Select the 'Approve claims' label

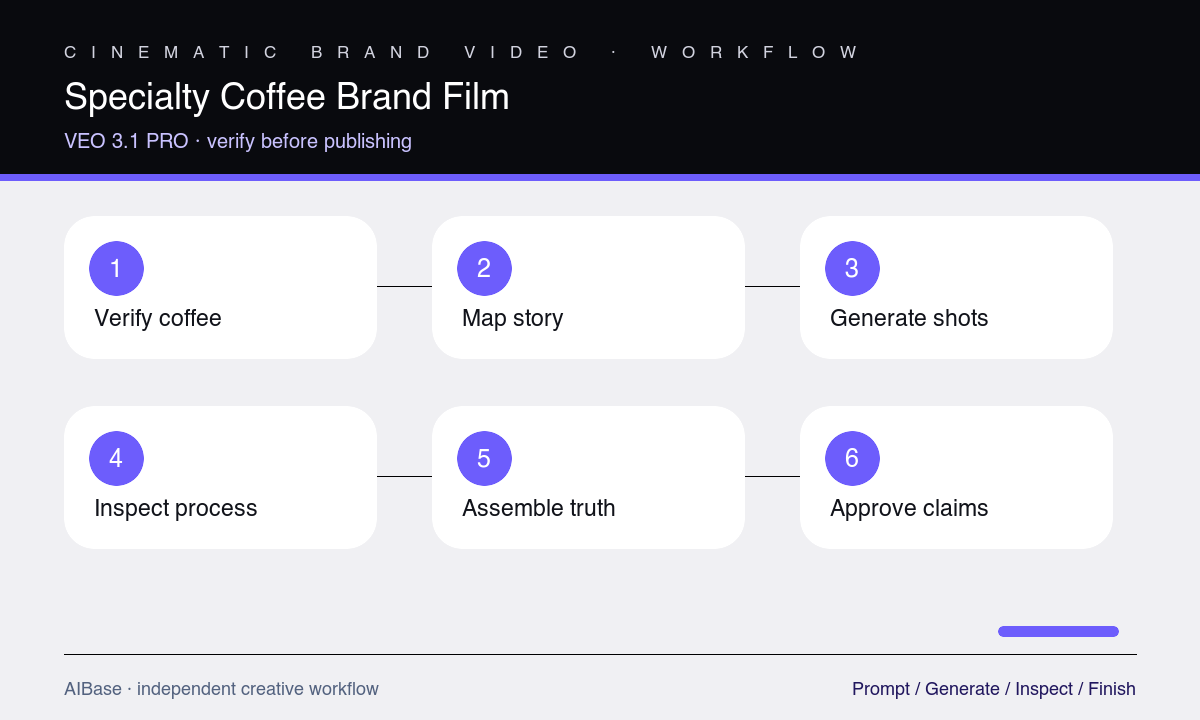pyautogui.click(x=909, y=508)
